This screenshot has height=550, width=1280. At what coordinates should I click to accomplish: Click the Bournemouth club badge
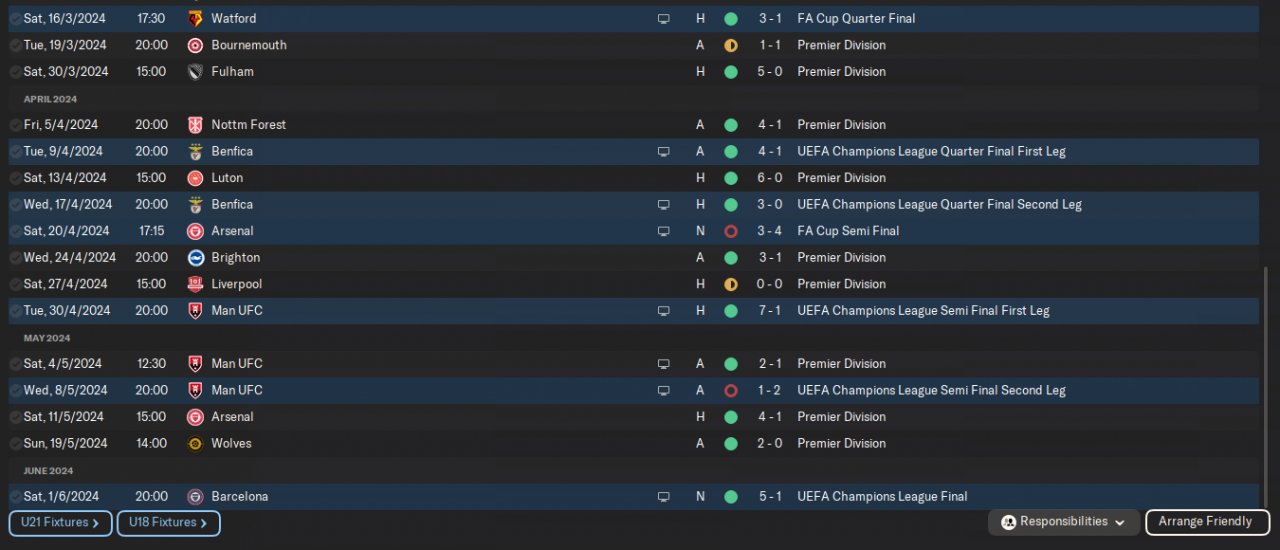click(x=195, y=45)
